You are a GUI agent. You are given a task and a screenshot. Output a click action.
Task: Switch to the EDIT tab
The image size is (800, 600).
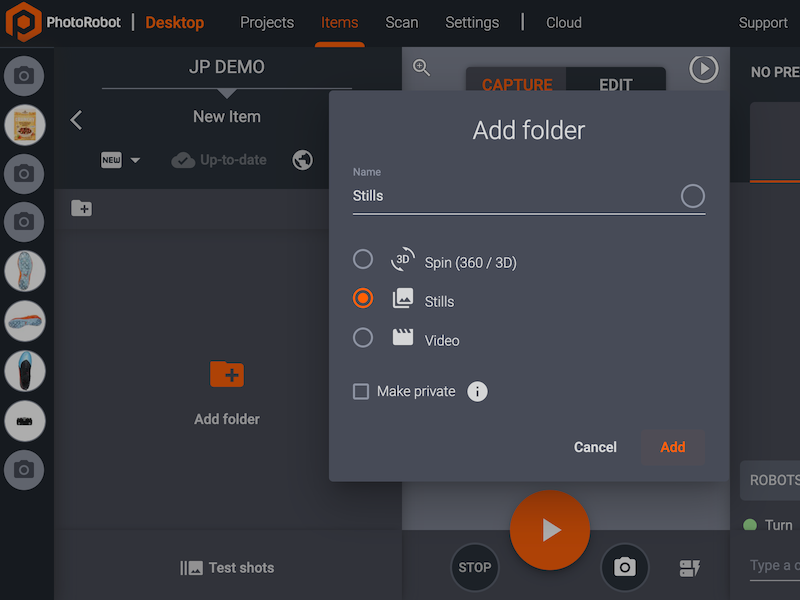point(615,85)
